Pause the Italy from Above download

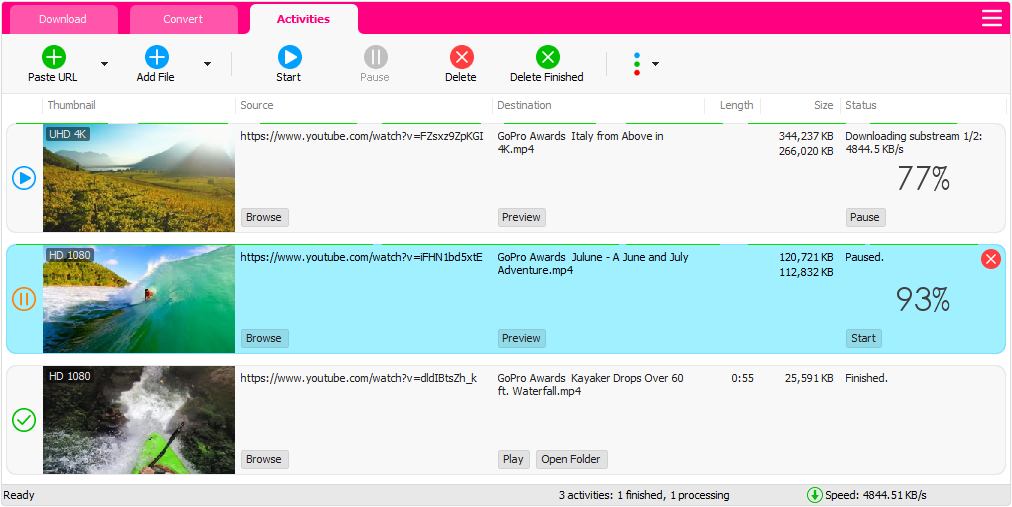point(865,217)
